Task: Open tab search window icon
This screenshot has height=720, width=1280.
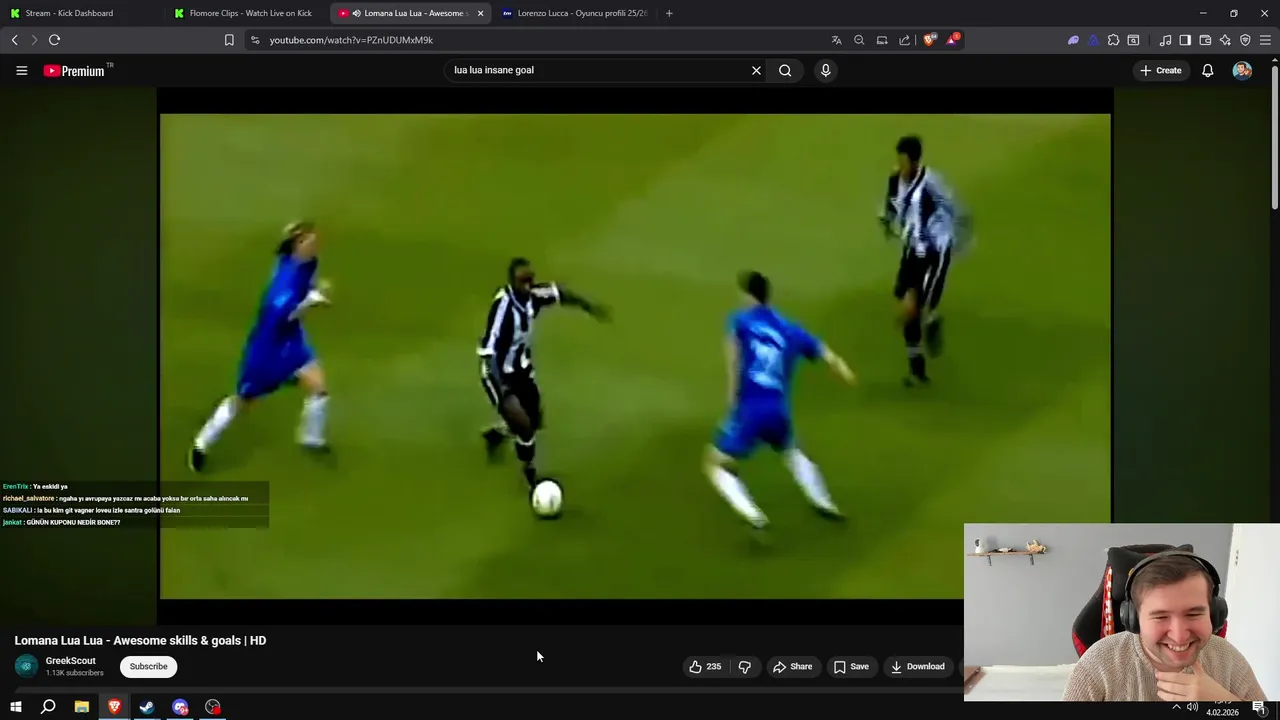Action: [1133, 40]
